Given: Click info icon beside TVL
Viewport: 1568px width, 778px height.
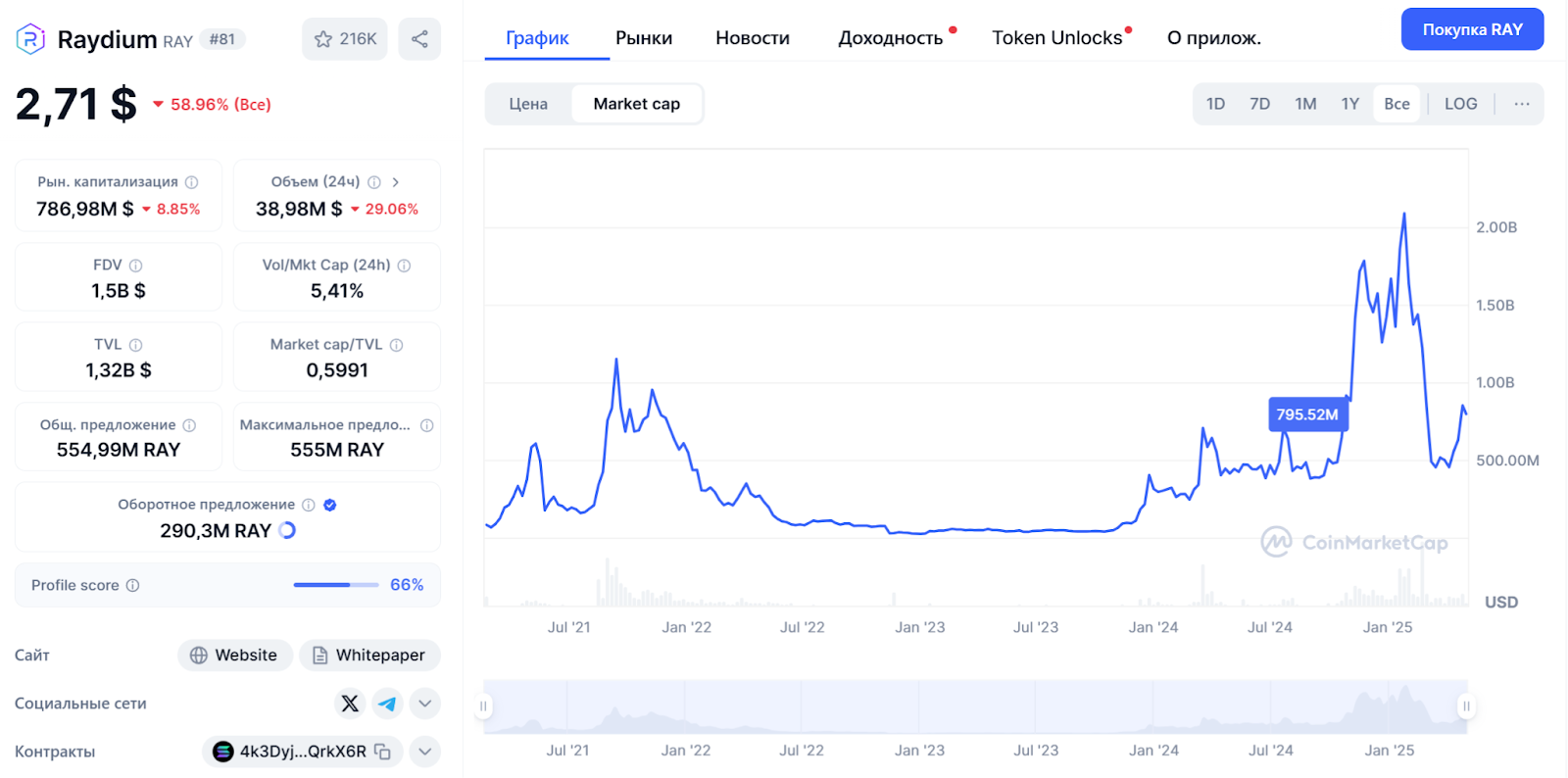Looking at the screenshot, I should [x=136, y=345].
